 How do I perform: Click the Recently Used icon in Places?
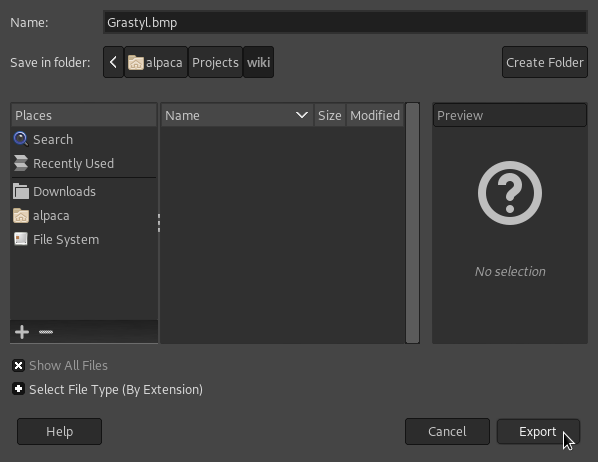21,163
